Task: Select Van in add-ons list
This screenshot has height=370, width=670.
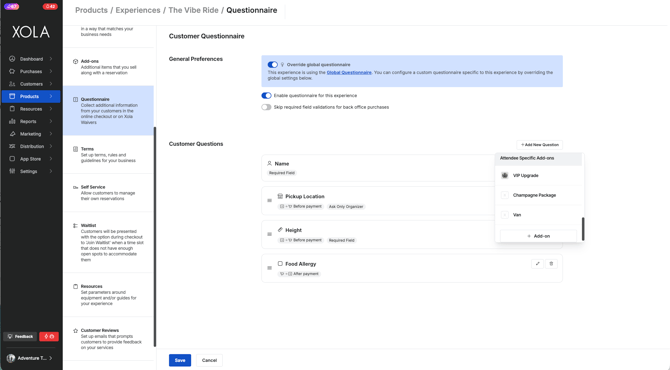Action: (538, 215)
